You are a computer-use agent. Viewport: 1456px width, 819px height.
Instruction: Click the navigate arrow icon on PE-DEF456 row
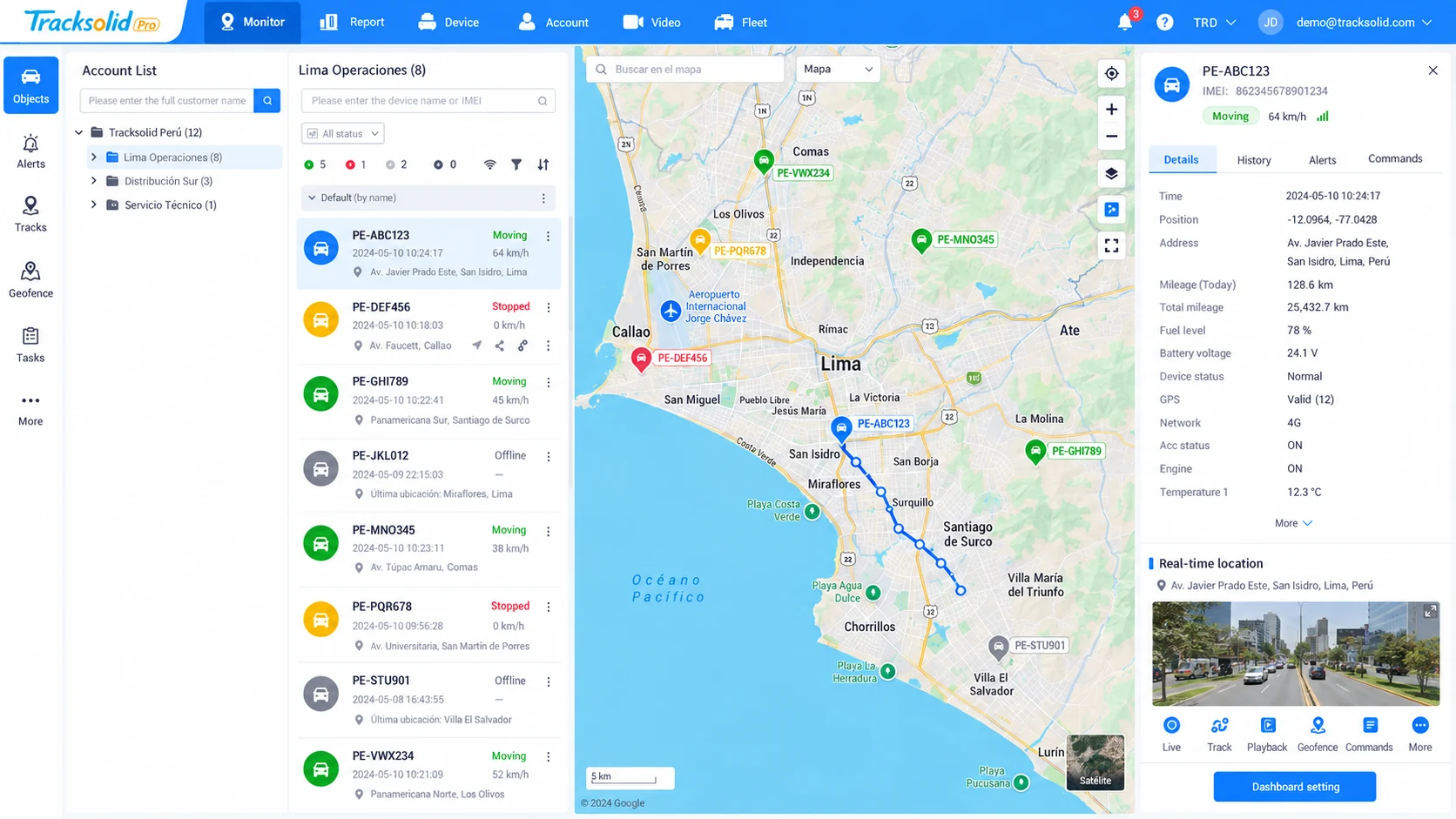tap(477, 346)
